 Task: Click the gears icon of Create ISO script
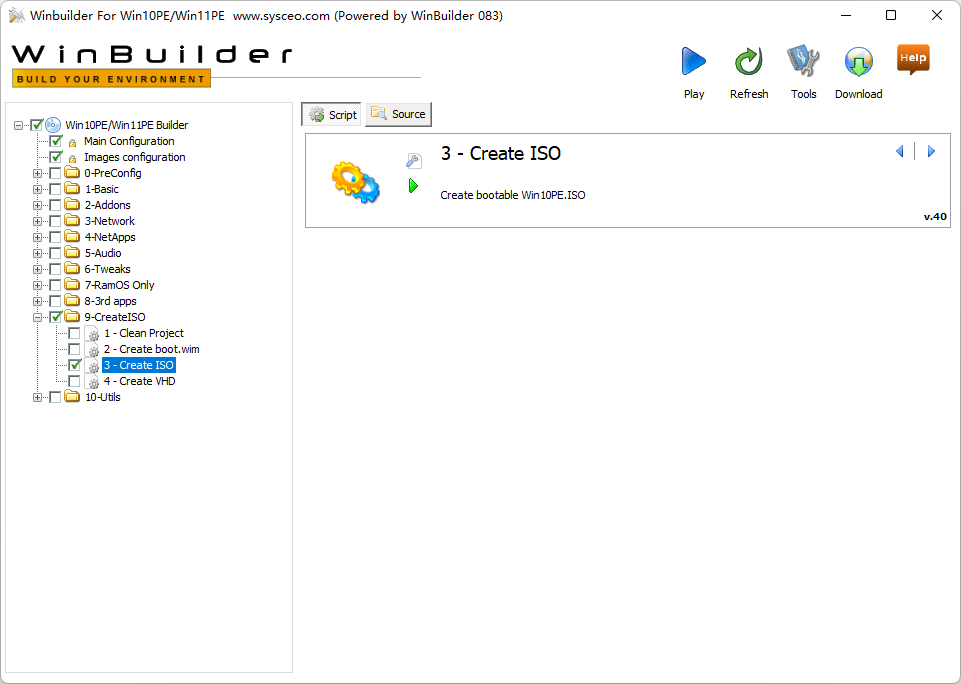355,182
